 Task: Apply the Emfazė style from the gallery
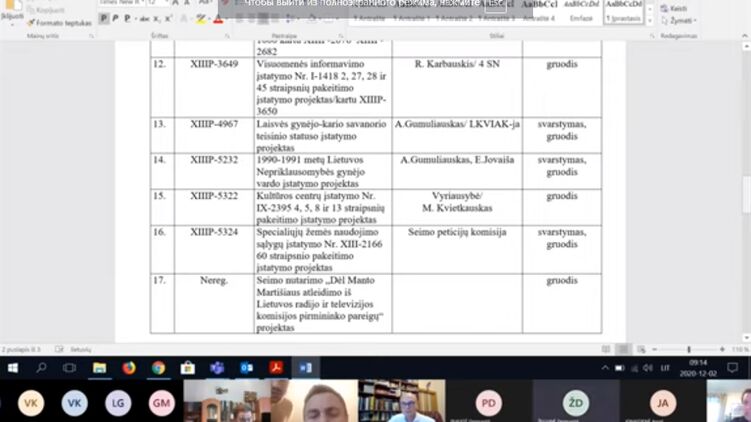coord(580,10)
